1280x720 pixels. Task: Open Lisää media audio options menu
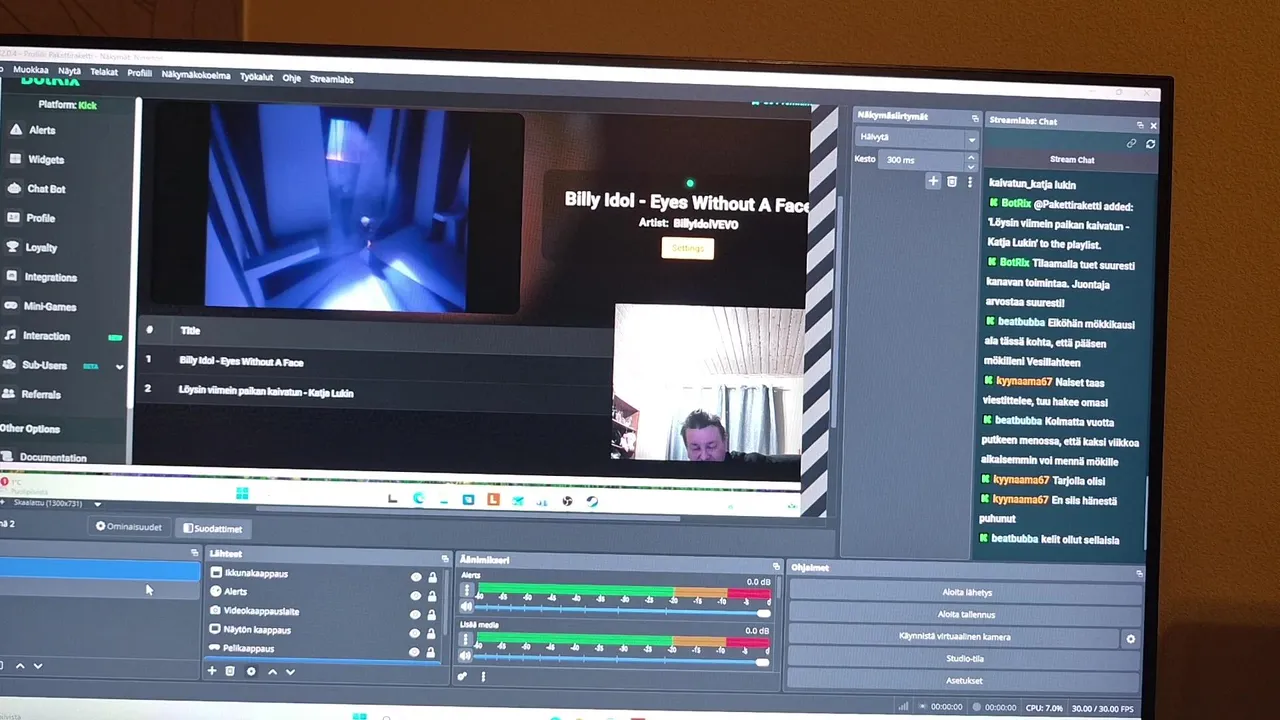[x=466, y=641]
